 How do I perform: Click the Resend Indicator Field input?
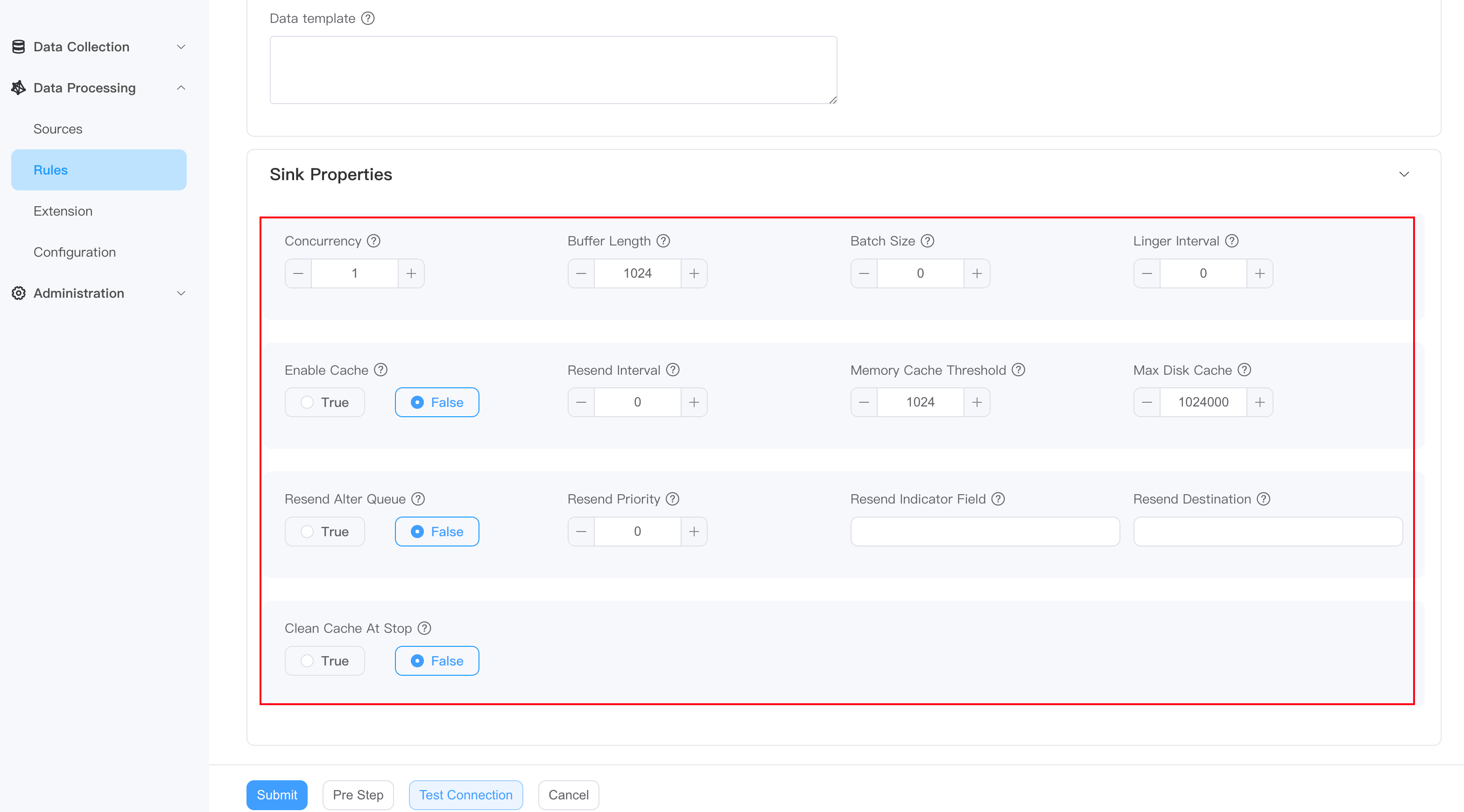985,531
